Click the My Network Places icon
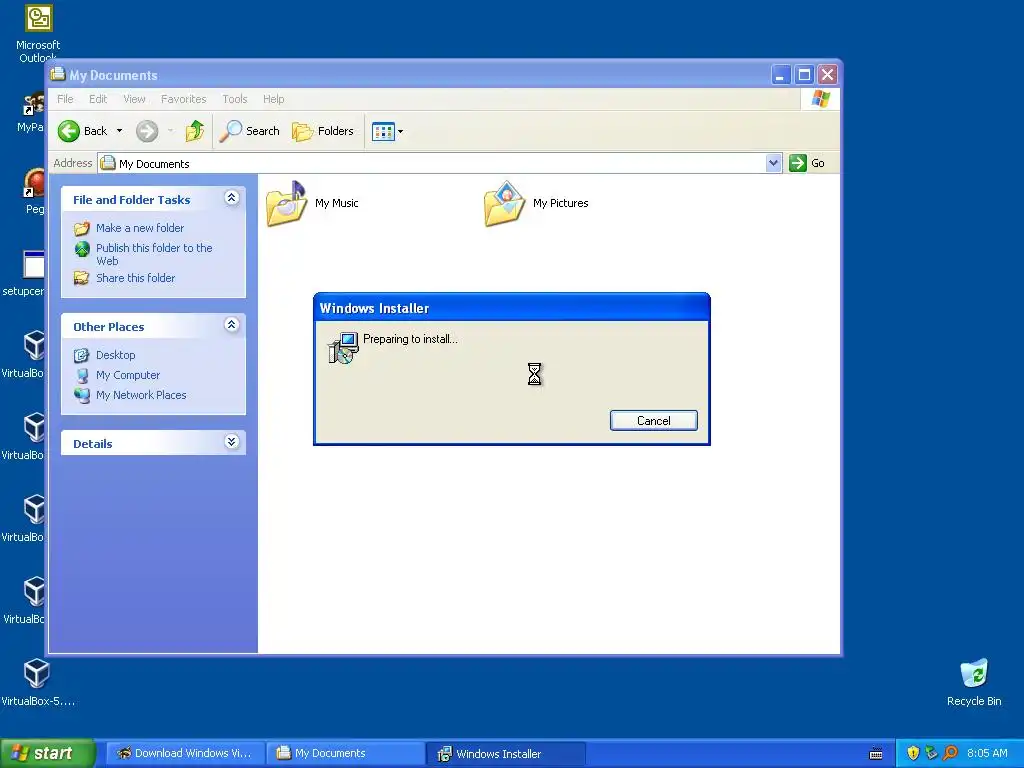 click(82, 395)
